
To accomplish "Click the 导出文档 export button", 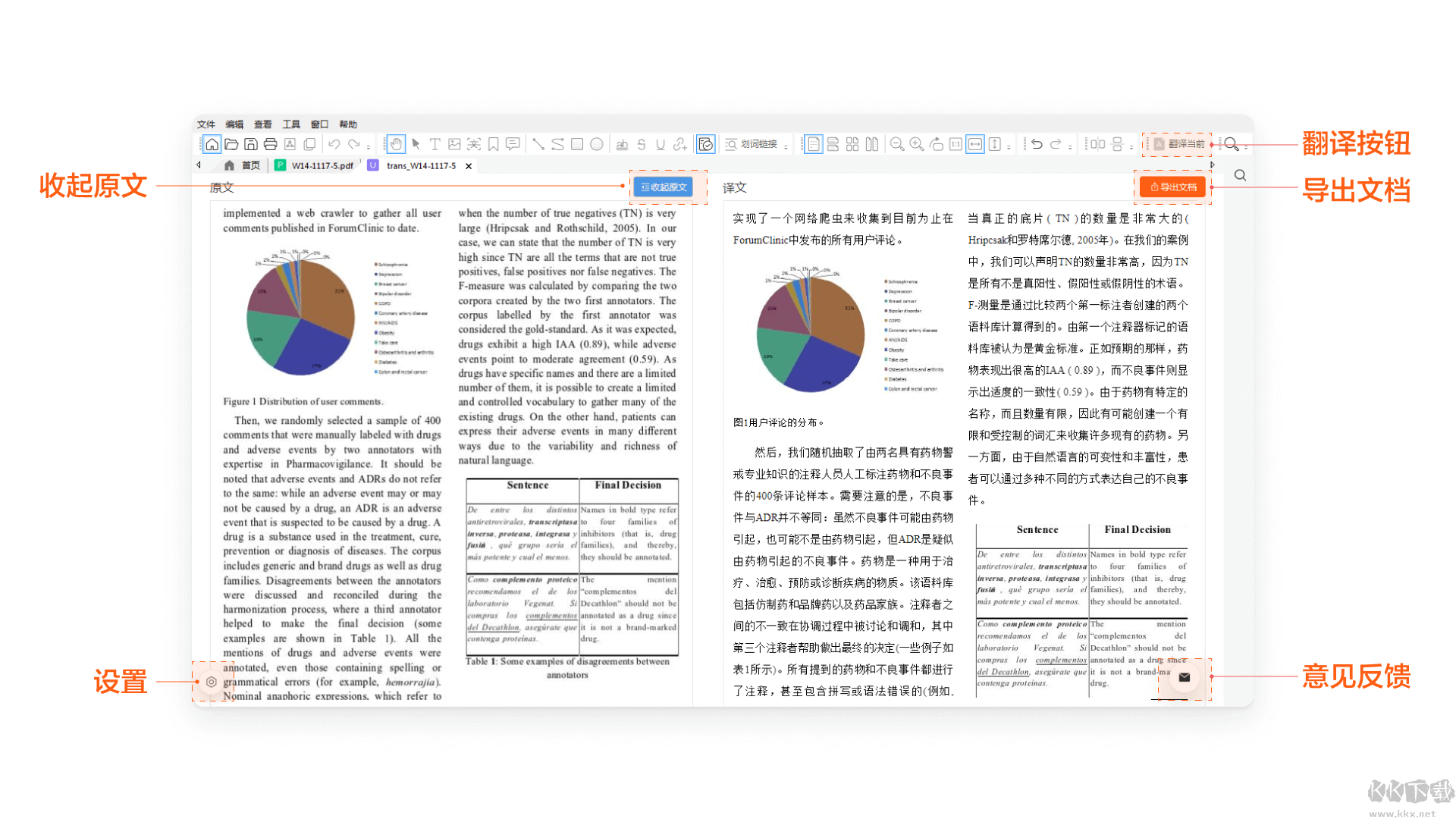I will 1173,187.
